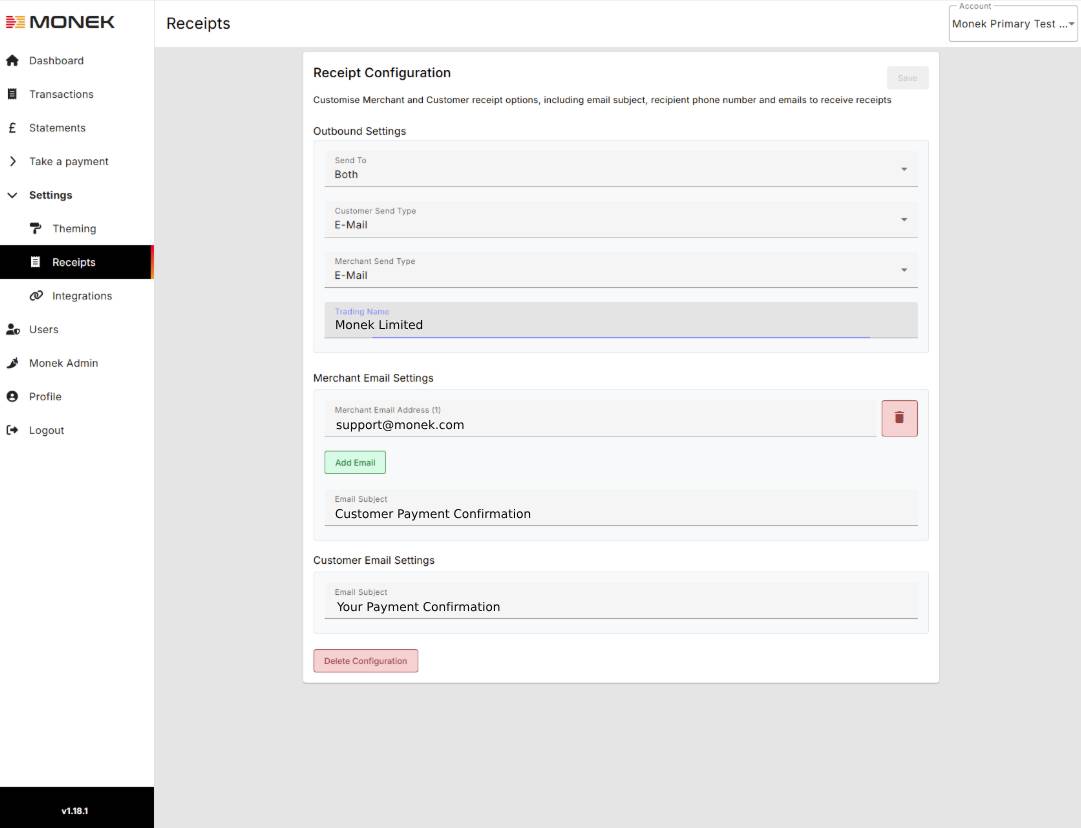Focus the Trading Name field
This screenshot has width=1081, height=828.
pyautogui.click(x=620, y=320)
